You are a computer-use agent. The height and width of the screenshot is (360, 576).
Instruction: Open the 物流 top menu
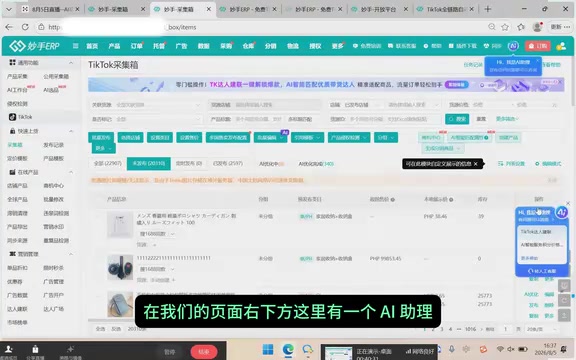pyautogui.click(x=293, y=46)
